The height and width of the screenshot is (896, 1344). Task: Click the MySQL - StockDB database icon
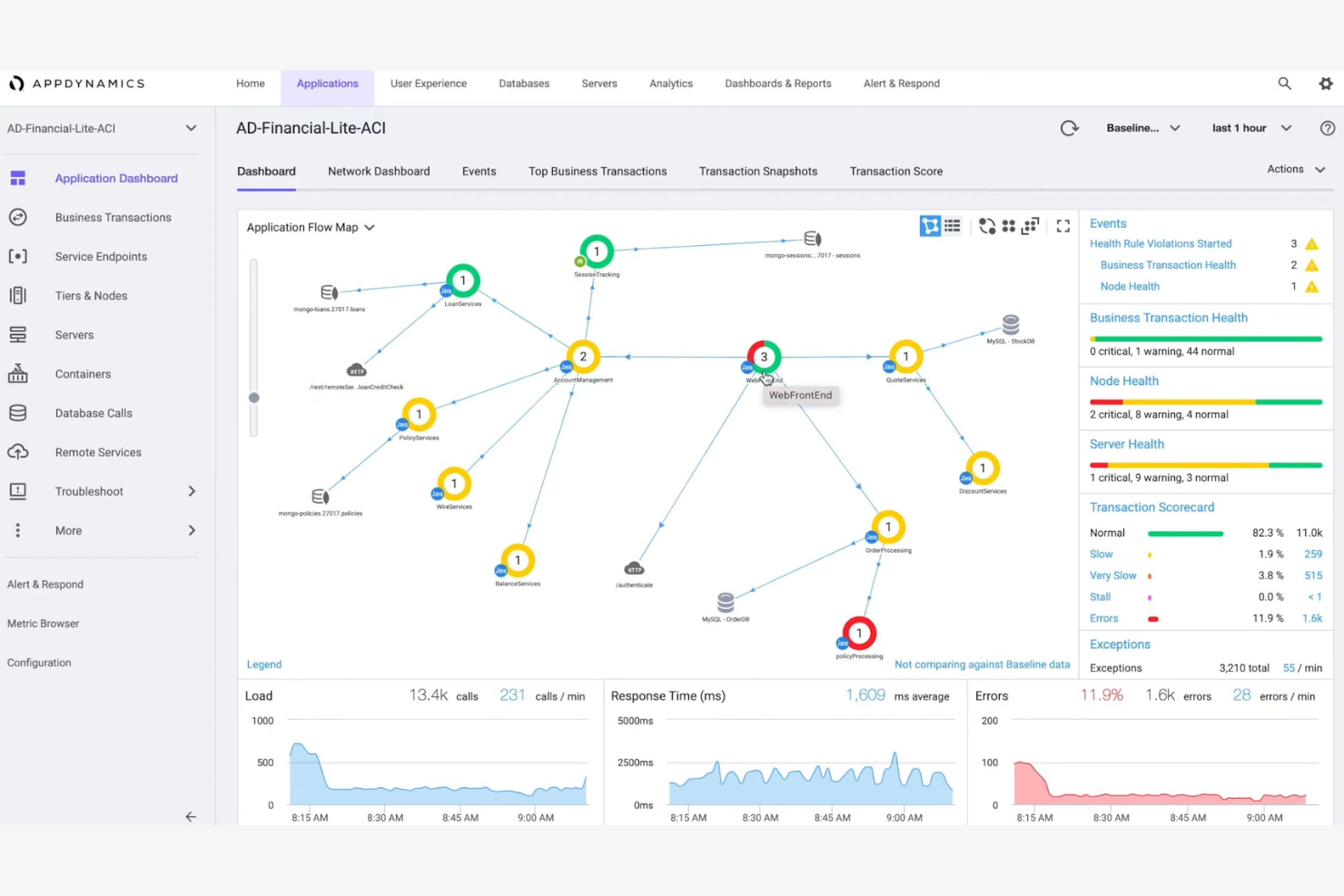coord(1011,324)
